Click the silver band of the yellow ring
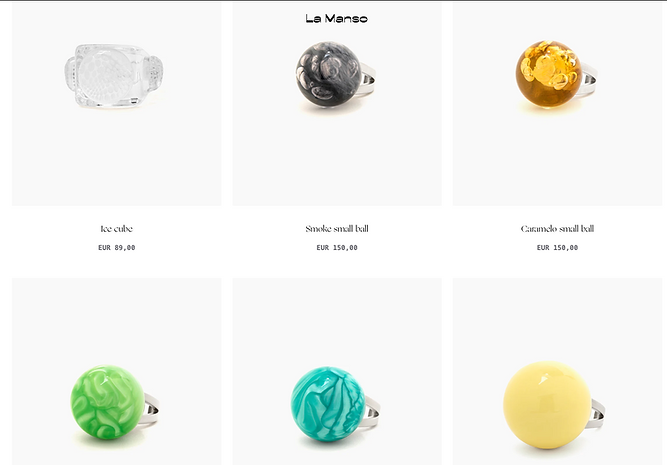Viewport: 667px width, 465px height. click(596, 414)
